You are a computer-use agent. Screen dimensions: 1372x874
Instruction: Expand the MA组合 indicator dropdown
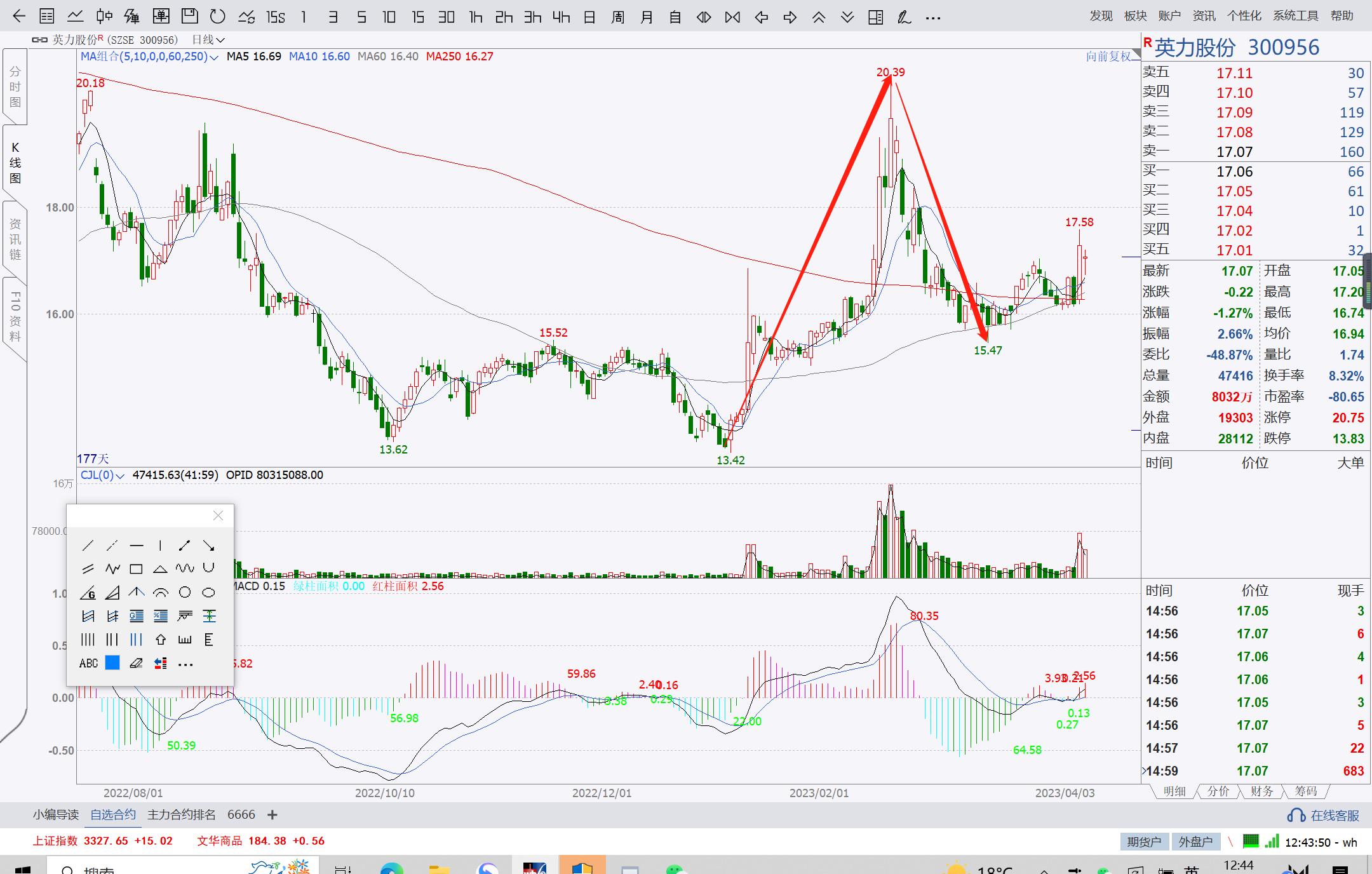tap(214, 57)
